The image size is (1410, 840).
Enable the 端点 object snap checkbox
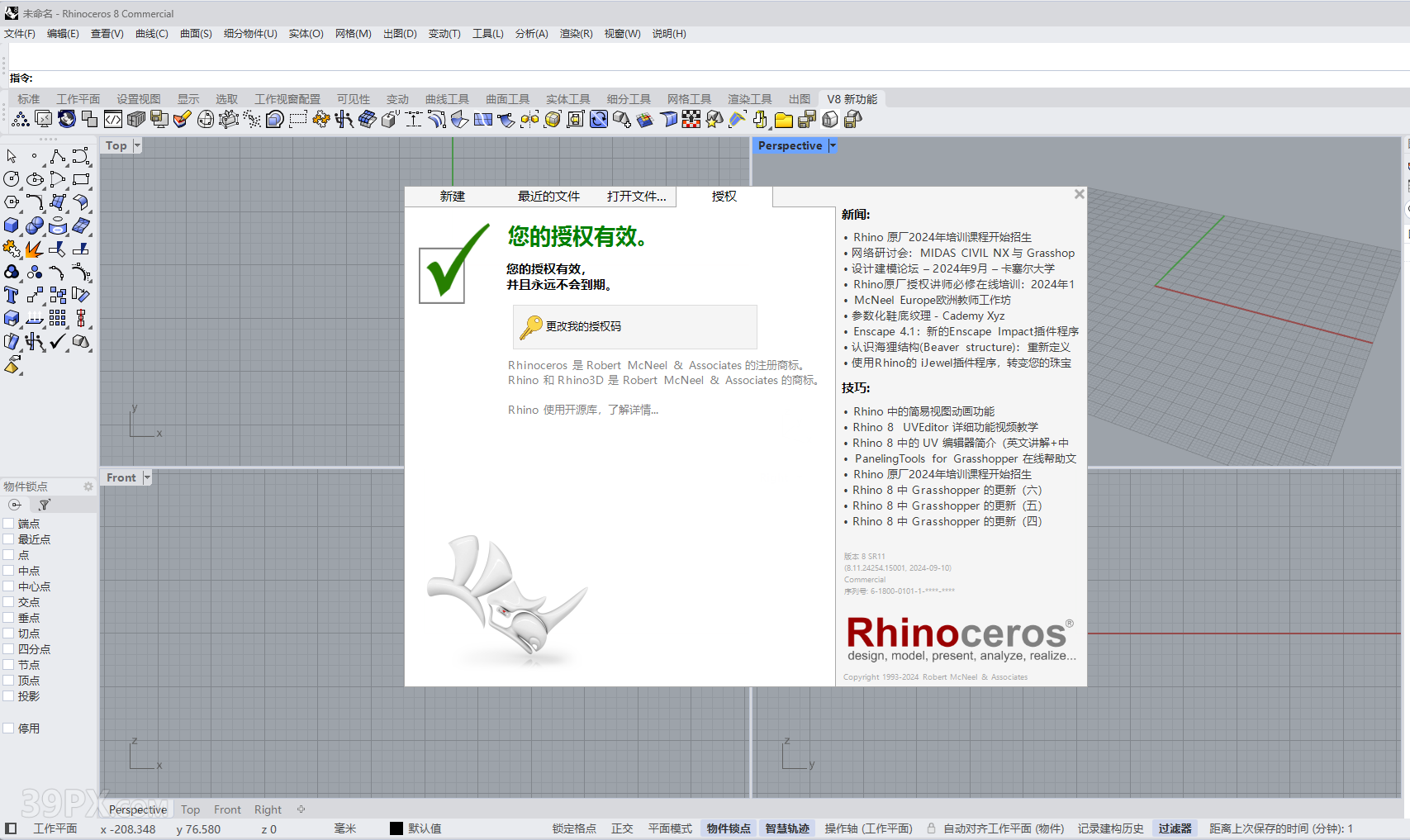[9, 524]
